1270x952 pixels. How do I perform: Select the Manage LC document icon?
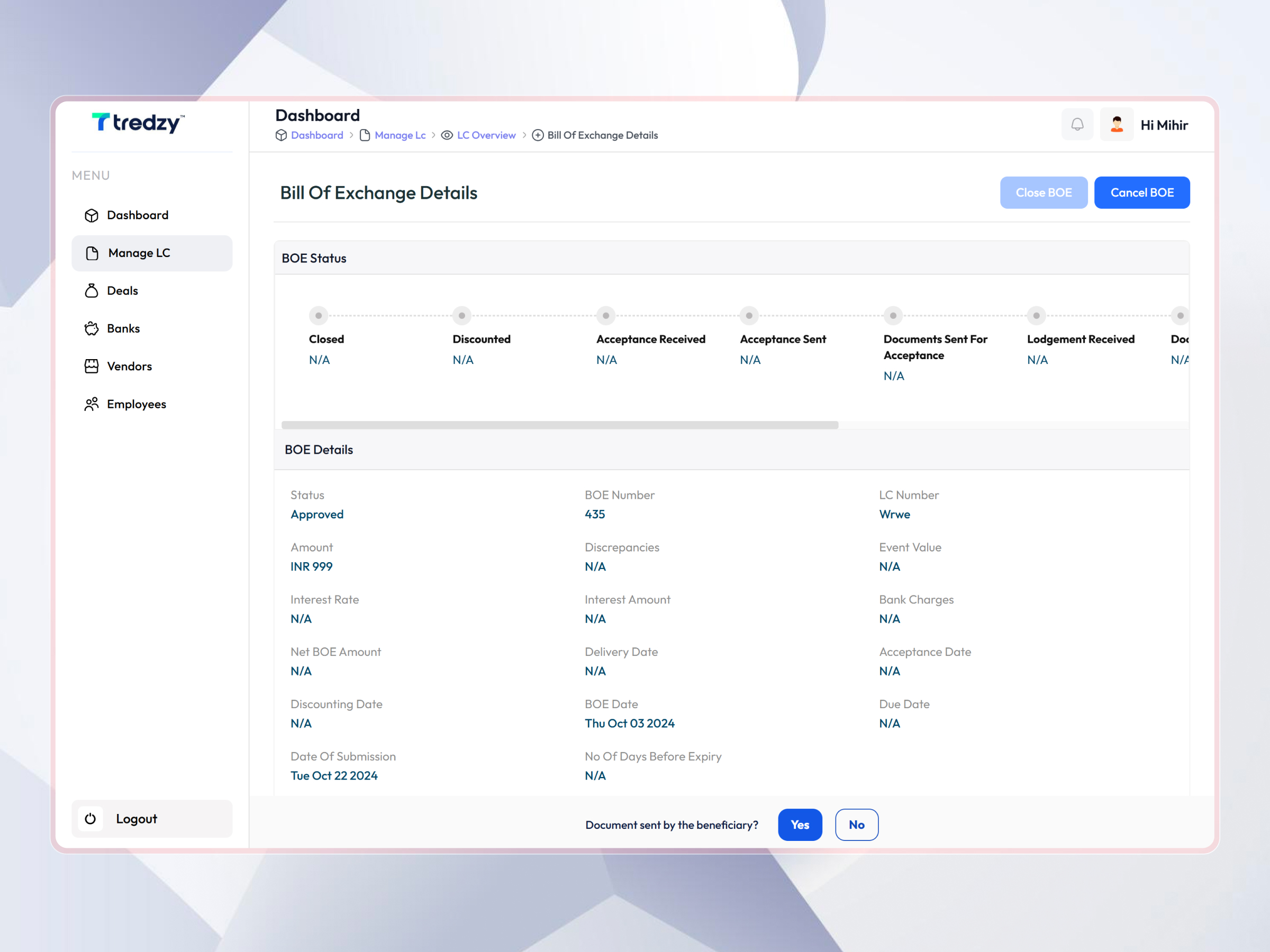tap(93, 253)
